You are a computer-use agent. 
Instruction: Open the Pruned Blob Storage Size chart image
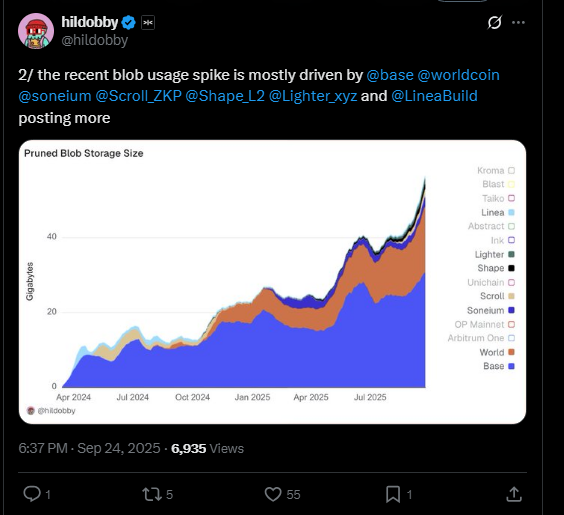272,282
